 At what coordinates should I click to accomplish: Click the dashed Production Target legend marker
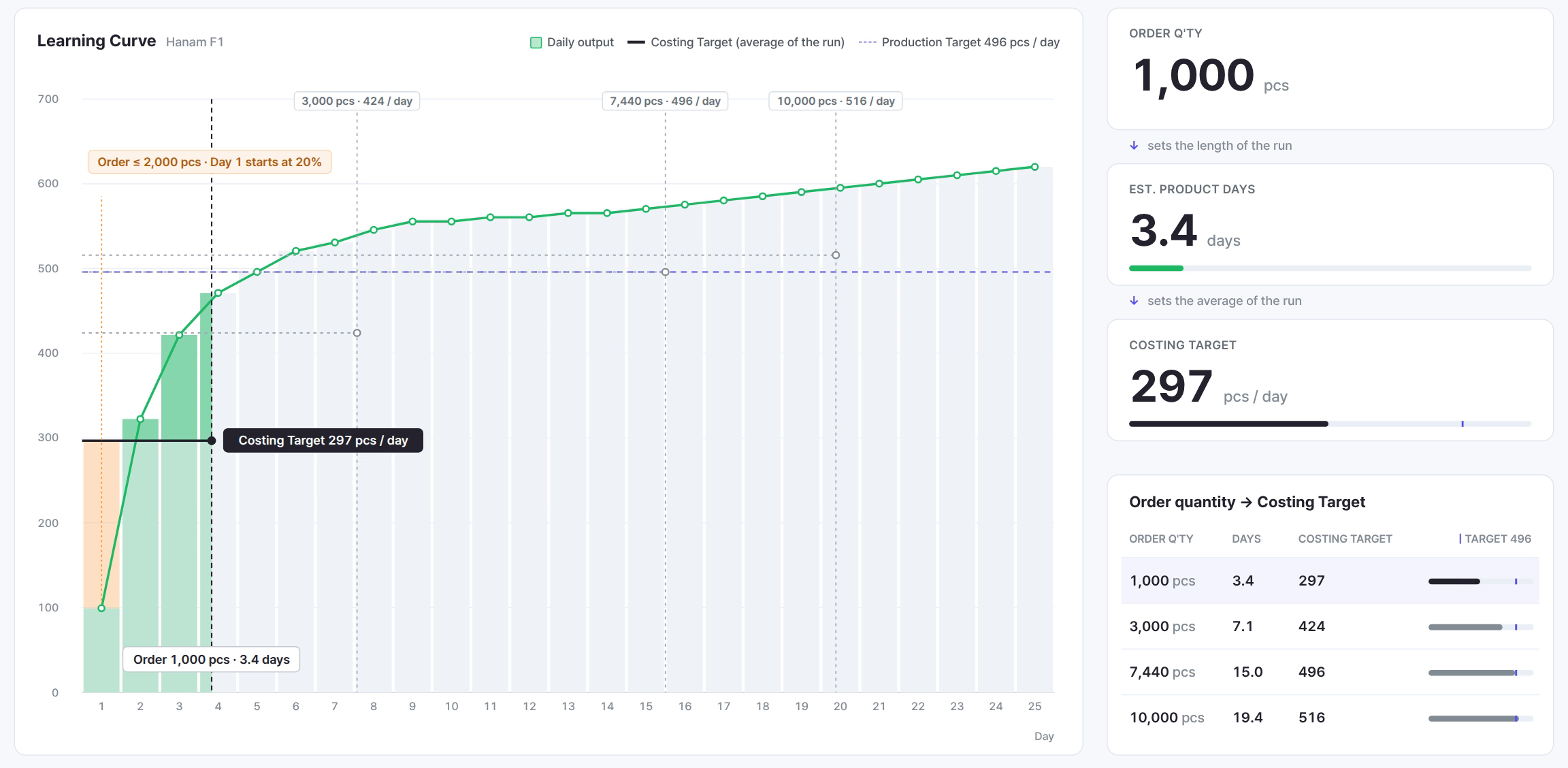point(867,42)
